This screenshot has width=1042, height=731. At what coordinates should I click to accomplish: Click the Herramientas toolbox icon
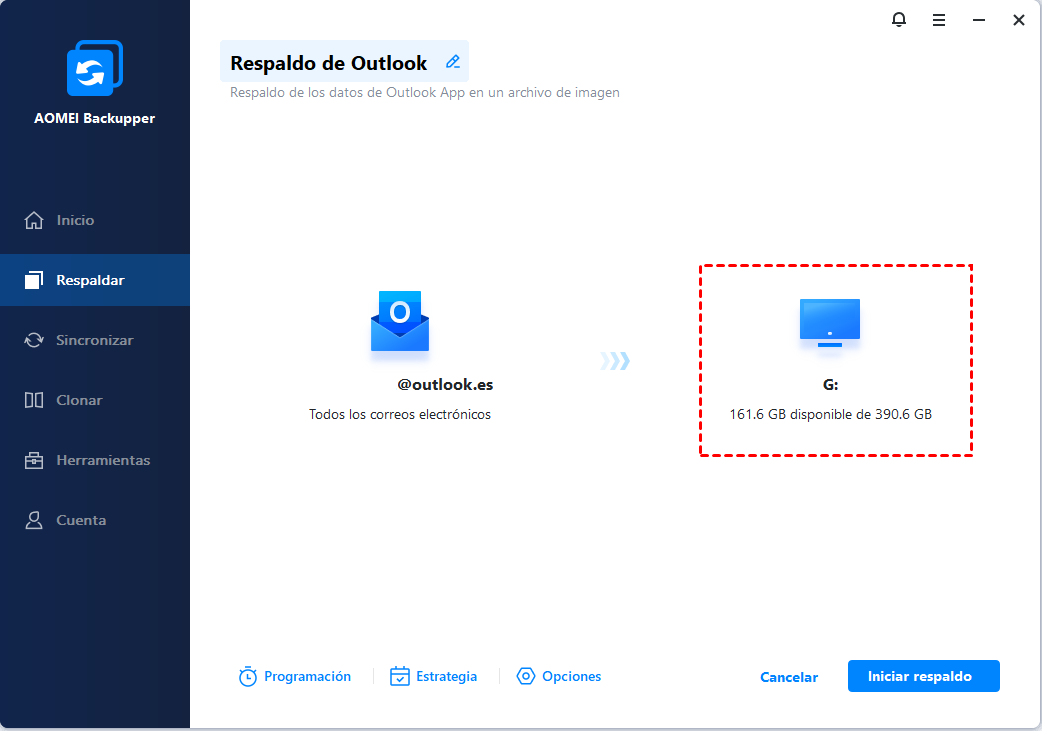tap(34, 460)
